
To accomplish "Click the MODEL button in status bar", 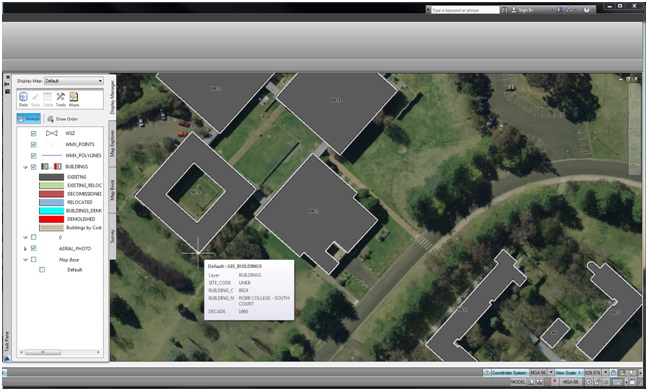I will [x=519, y=381].
